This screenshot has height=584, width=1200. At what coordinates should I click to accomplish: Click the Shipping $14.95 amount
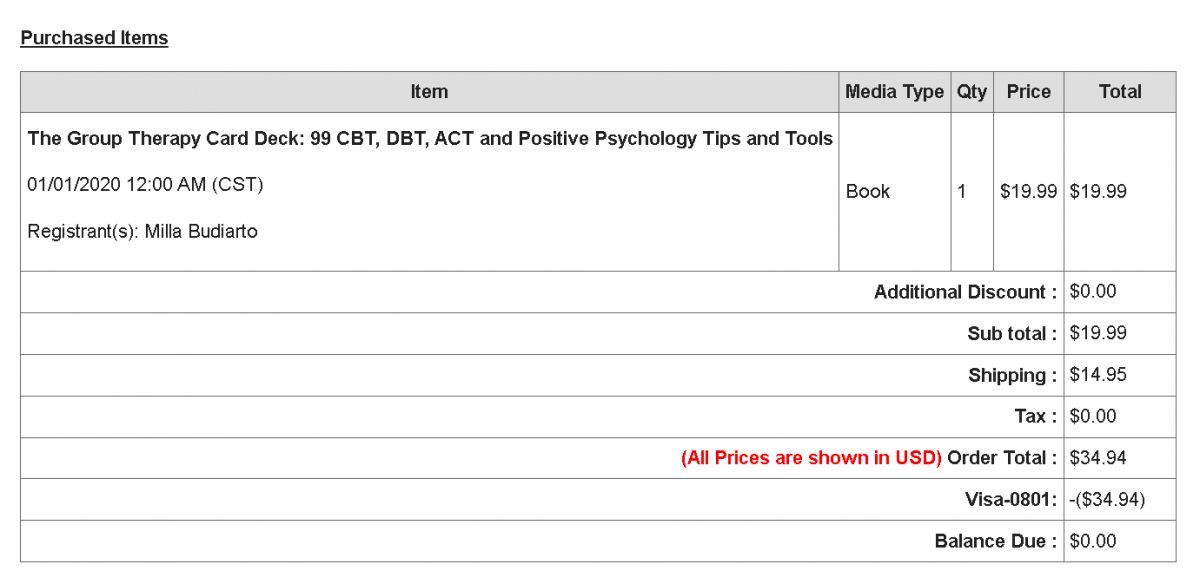(1098, 375)
